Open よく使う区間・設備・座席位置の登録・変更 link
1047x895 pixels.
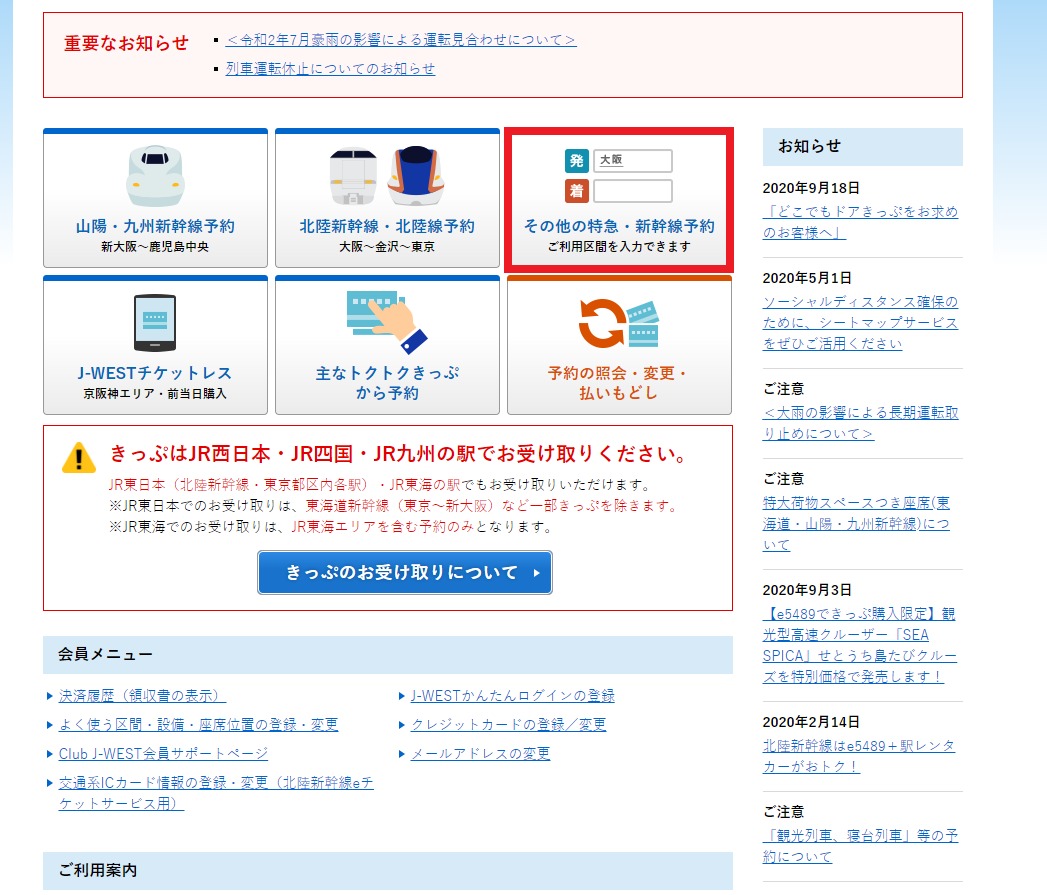point(198,725)
